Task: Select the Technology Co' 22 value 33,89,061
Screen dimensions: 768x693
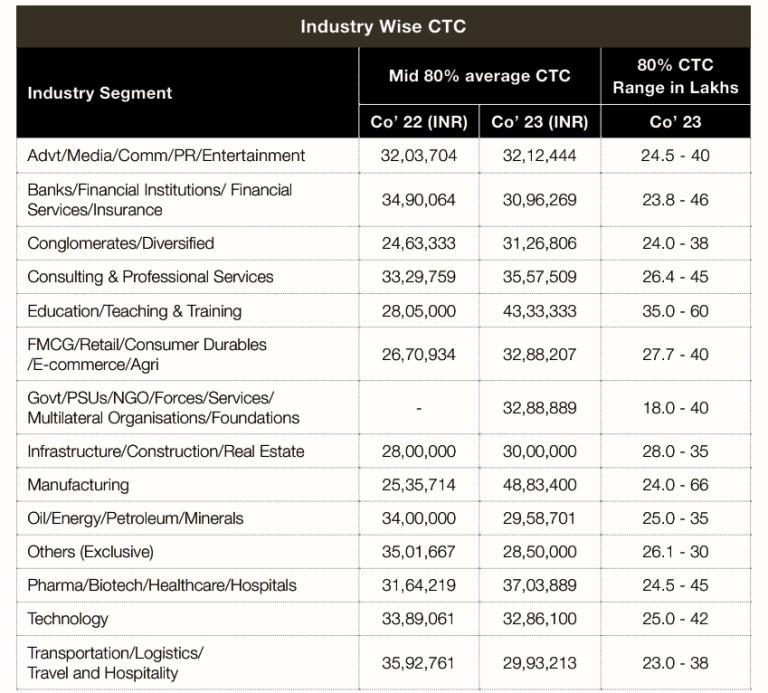Action: click(418, 619)
